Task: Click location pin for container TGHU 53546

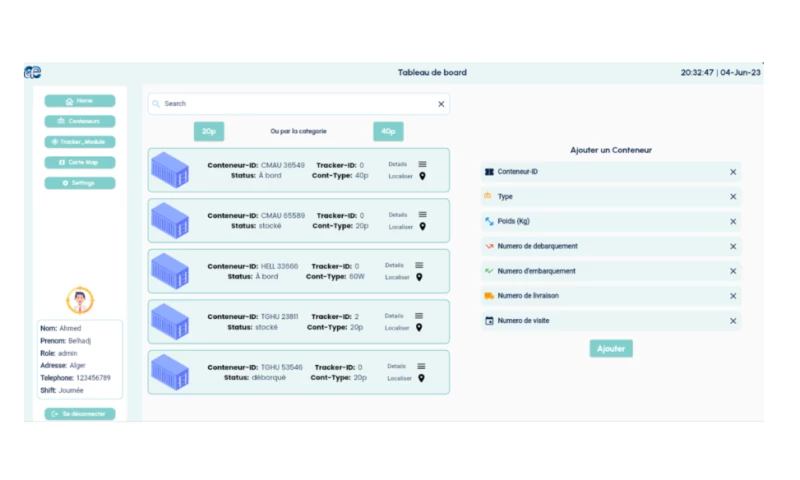Action: [x=422, y=378]
